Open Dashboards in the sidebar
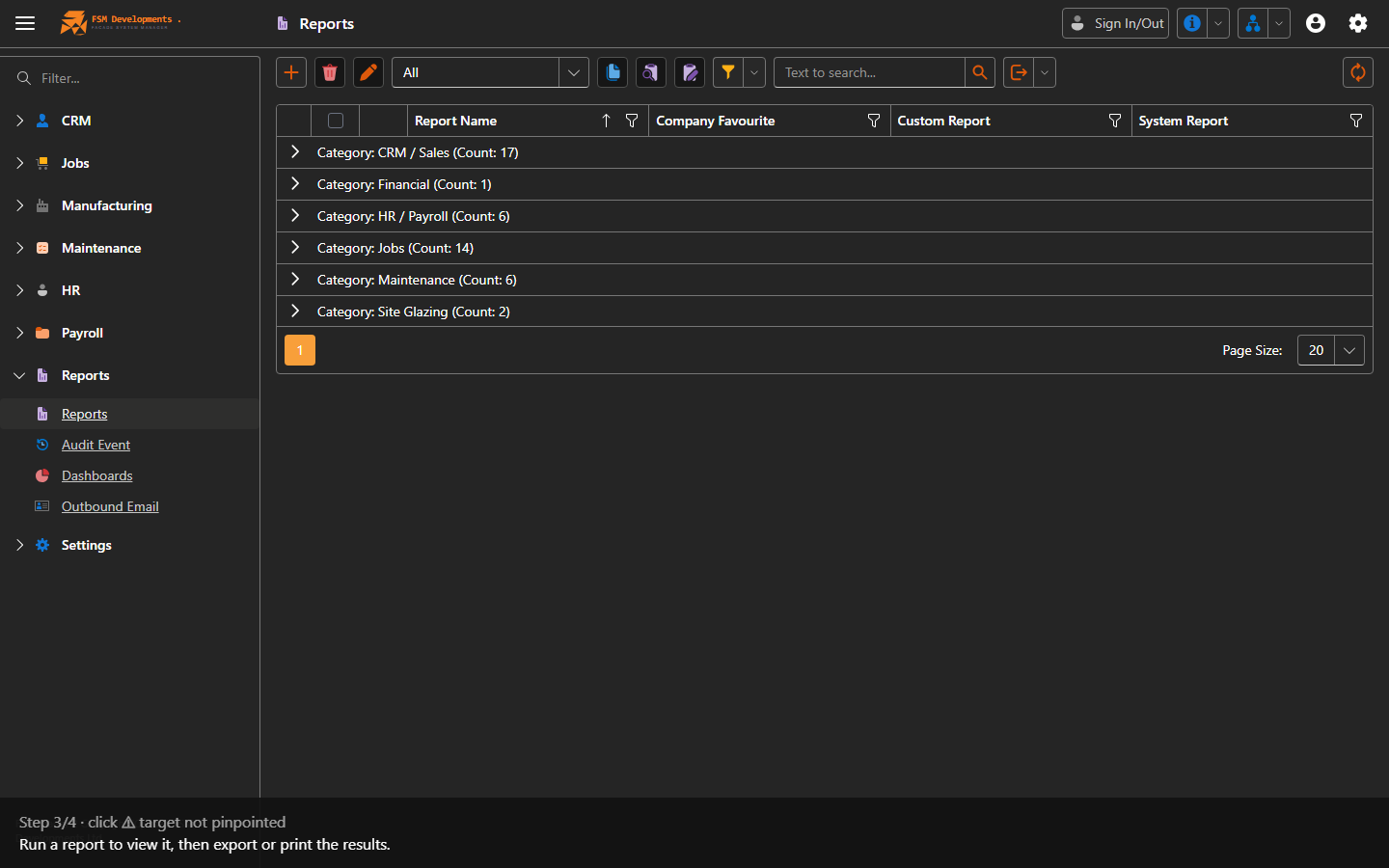 [x=97, y=475]
